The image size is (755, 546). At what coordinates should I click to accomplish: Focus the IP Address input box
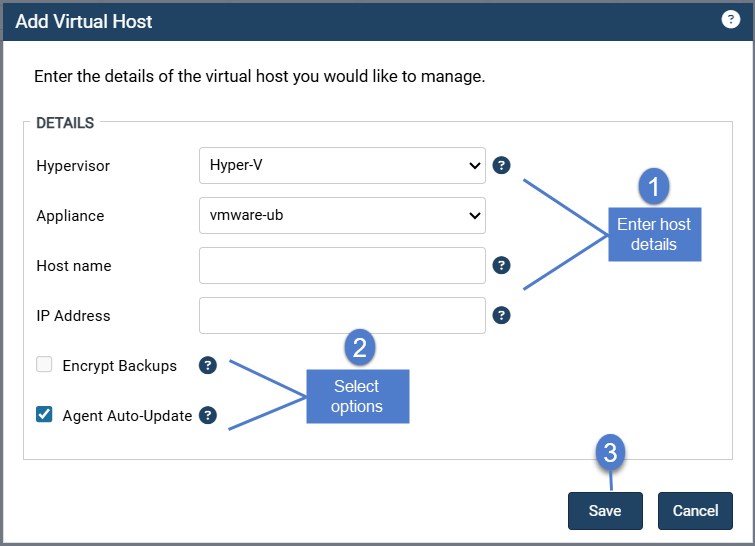coord(342,315)
